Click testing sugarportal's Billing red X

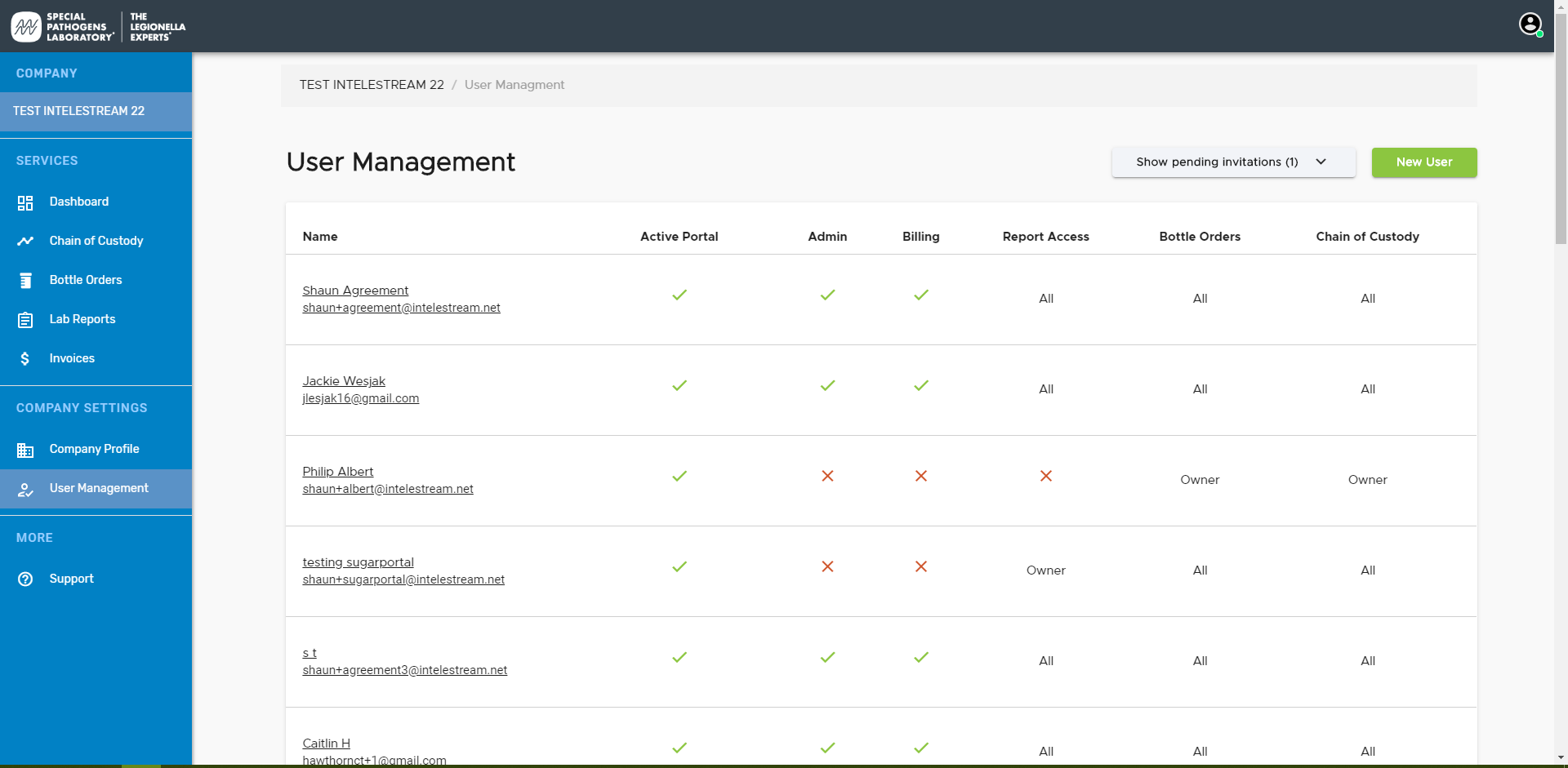click(921, 566)
